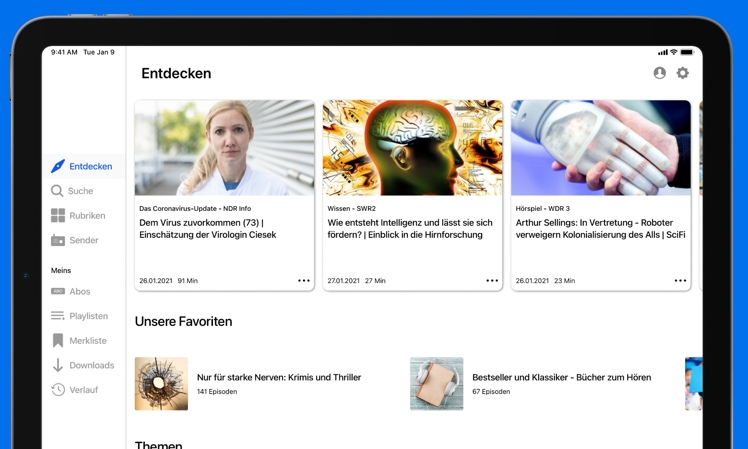Click the Verlauf history clock icon

58,390
